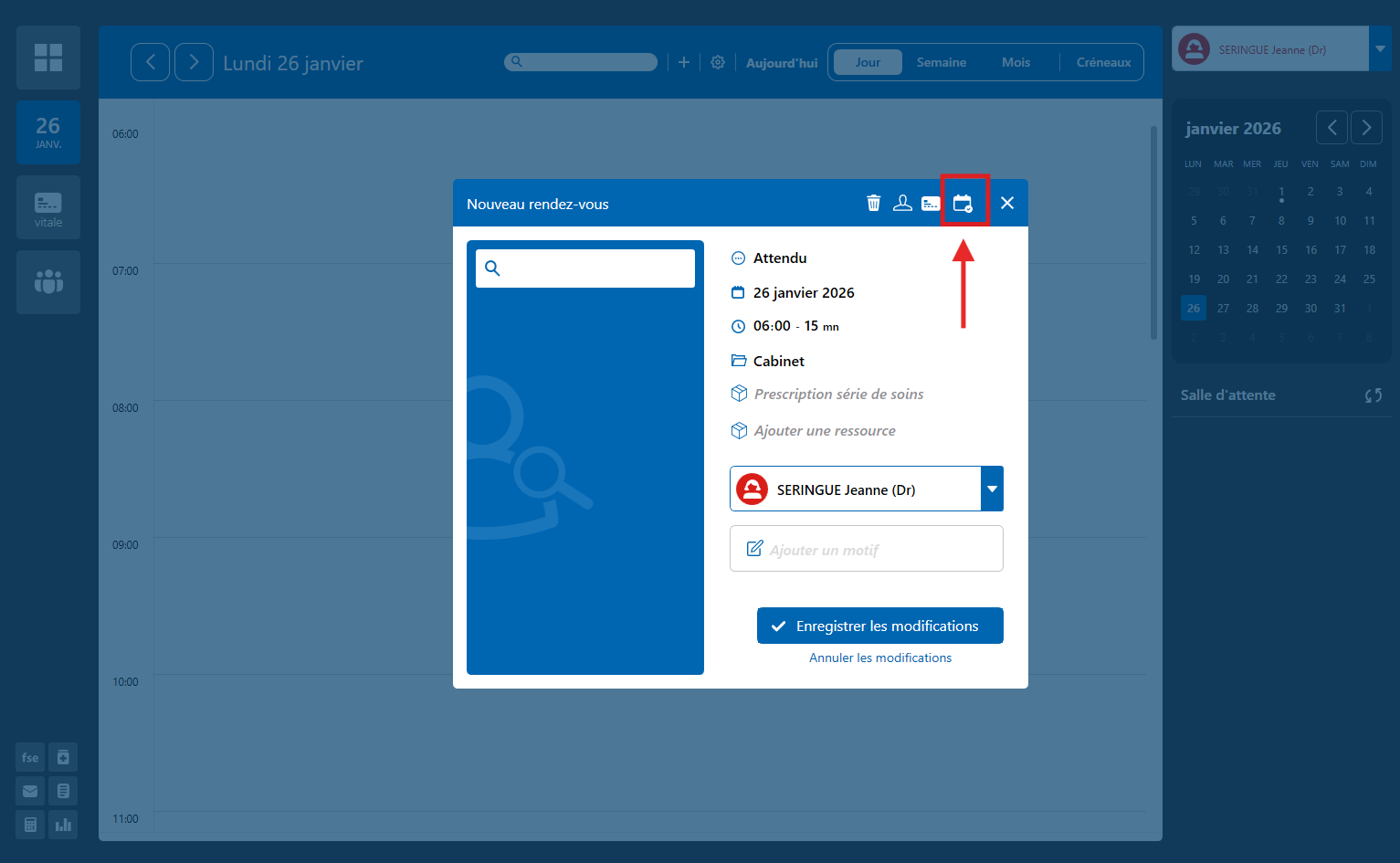The image size is (1400, 863).
Task: Switch to the Mois view tab
Action: point(1016,62)
